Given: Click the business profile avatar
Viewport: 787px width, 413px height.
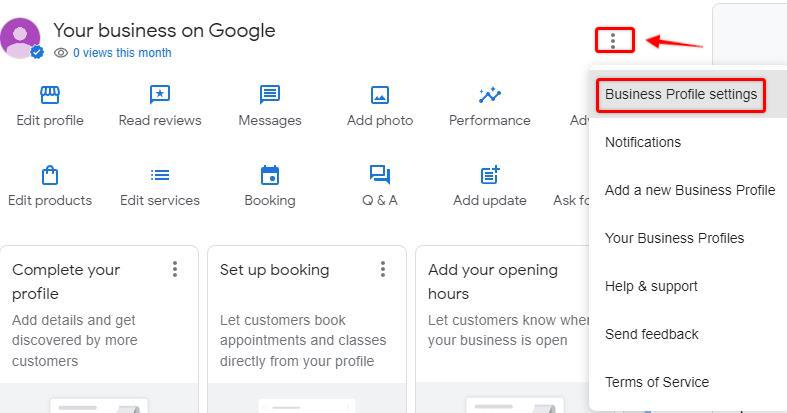Looking at the screenshot, I should point(21,38).
